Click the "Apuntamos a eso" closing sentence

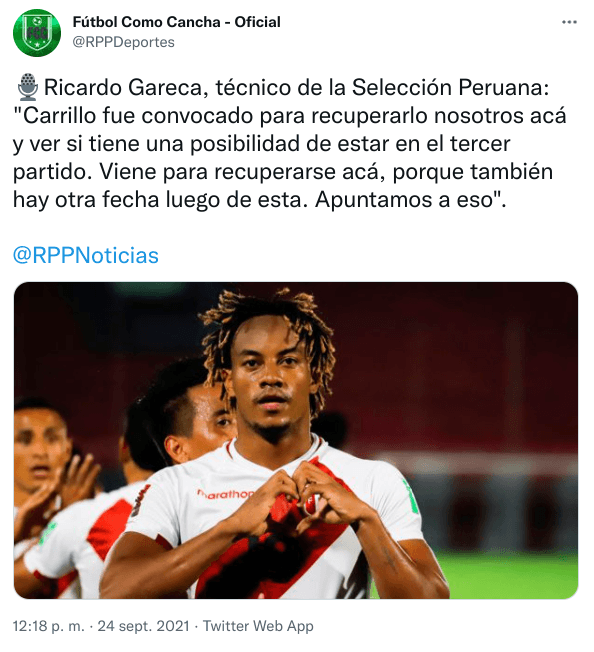[410, 200]
